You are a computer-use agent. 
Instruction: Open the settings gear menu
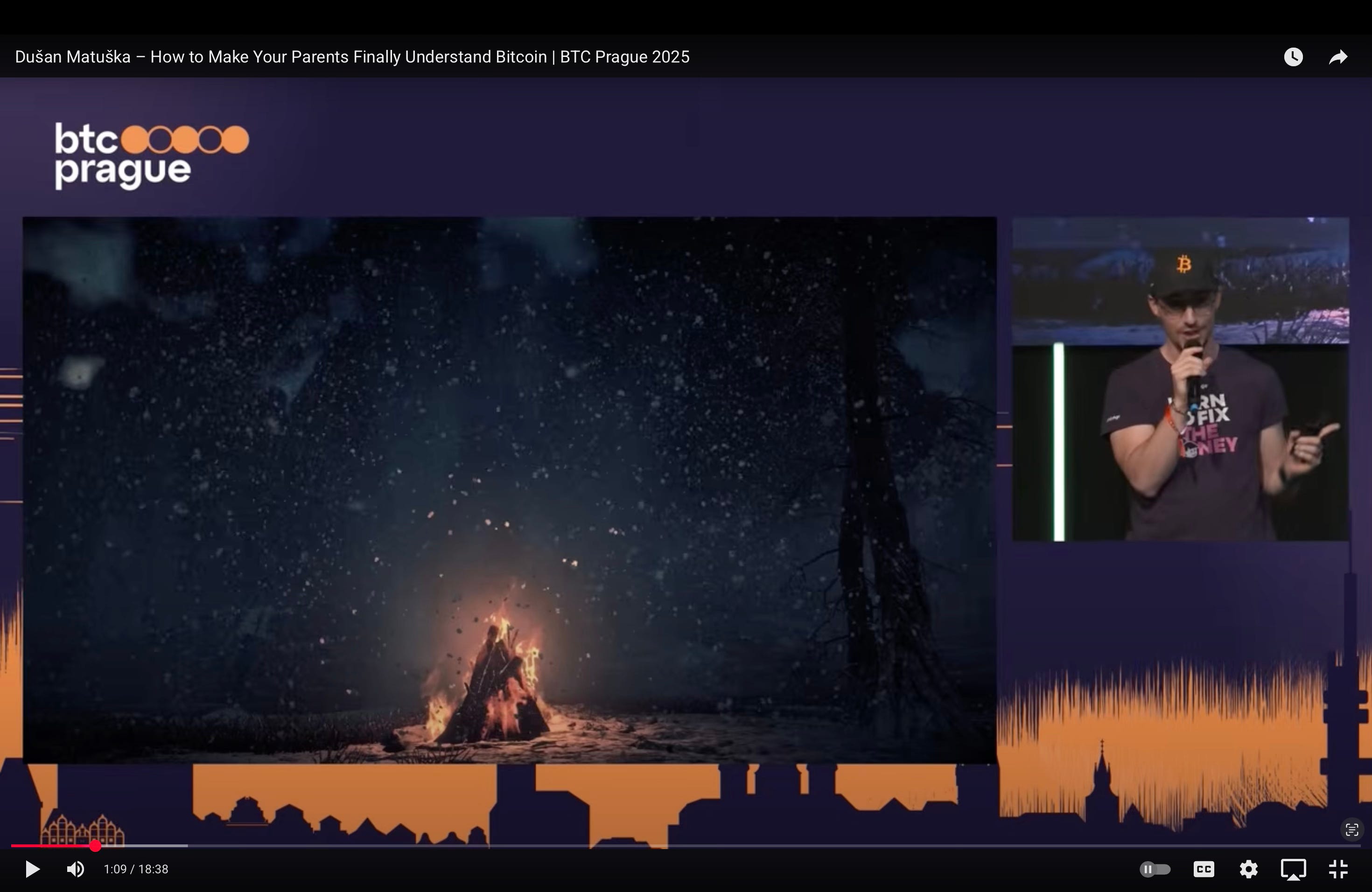click(1248, 869)
